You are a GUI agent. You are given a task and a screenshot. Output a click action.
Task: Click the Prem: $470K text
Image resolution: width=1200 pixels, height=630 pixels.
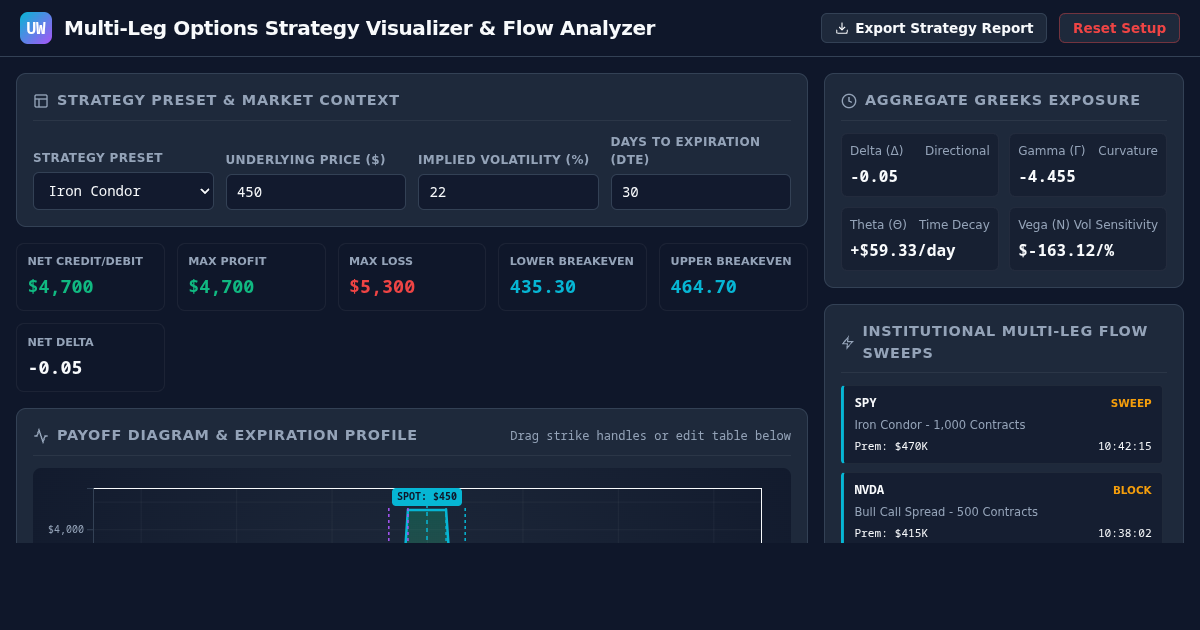tap(891, 447)
